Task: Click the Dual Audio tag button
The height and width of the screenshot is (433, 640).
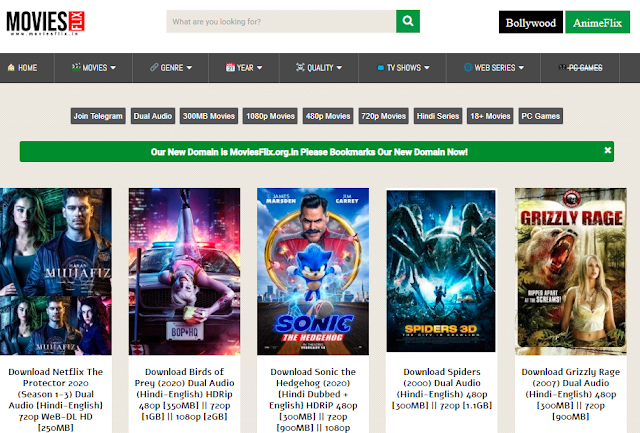Action: 153,116
